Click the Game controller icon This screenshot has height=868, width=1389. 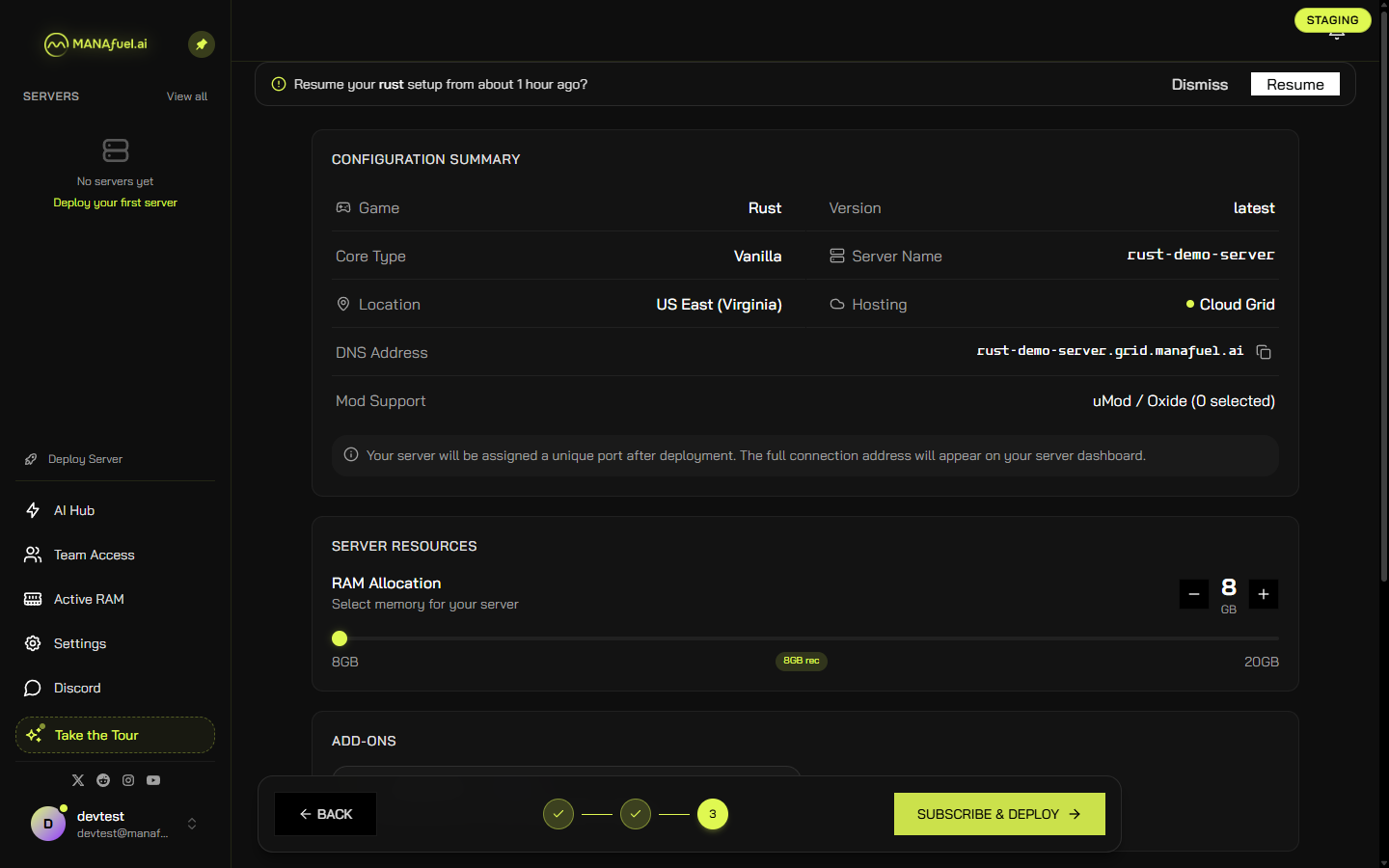click(x=343, y=207)
